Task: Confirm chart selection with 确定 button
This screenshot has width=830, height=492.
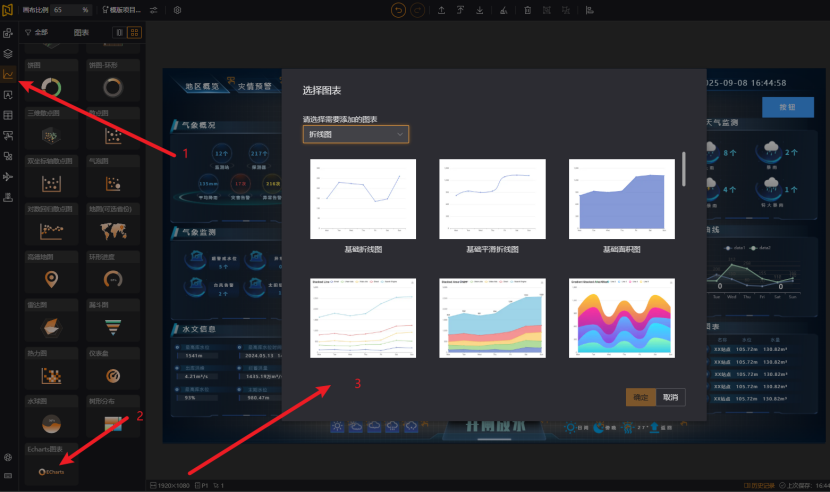Action: [640, 397]
